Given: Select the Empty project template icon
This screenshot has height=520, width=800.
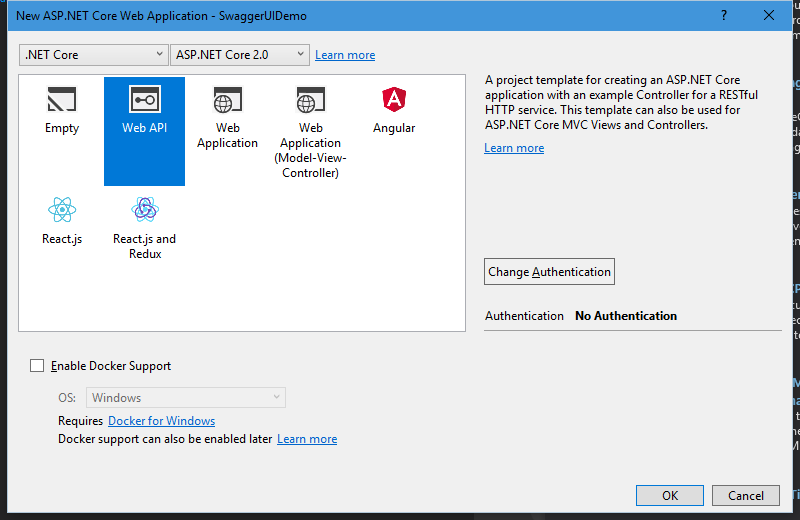Looking at the screenshot, I should click(x=62, y=100).
